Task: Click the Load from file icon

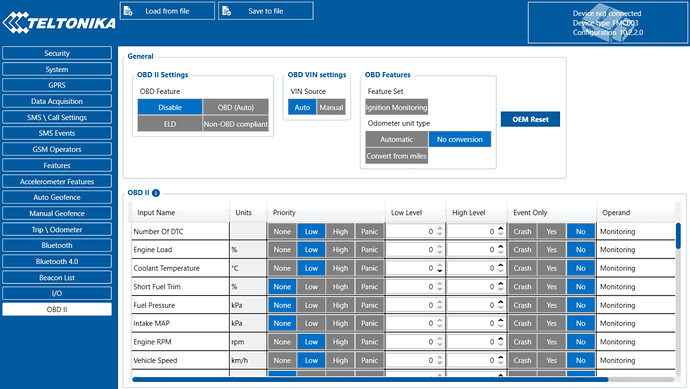Action: tap(128, 11)
